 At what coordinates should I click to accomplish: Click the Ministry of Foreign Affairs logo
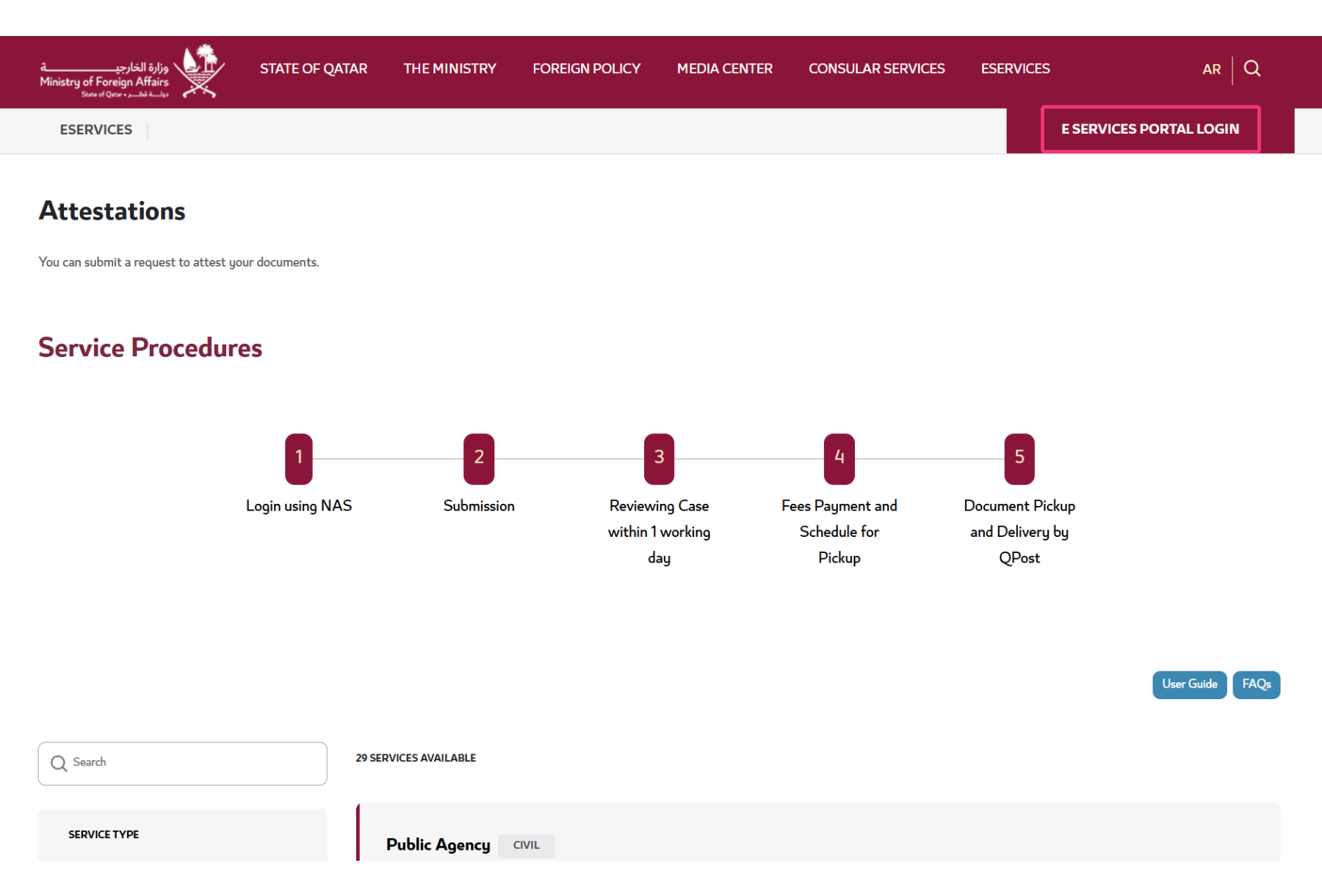pos(129,71)
